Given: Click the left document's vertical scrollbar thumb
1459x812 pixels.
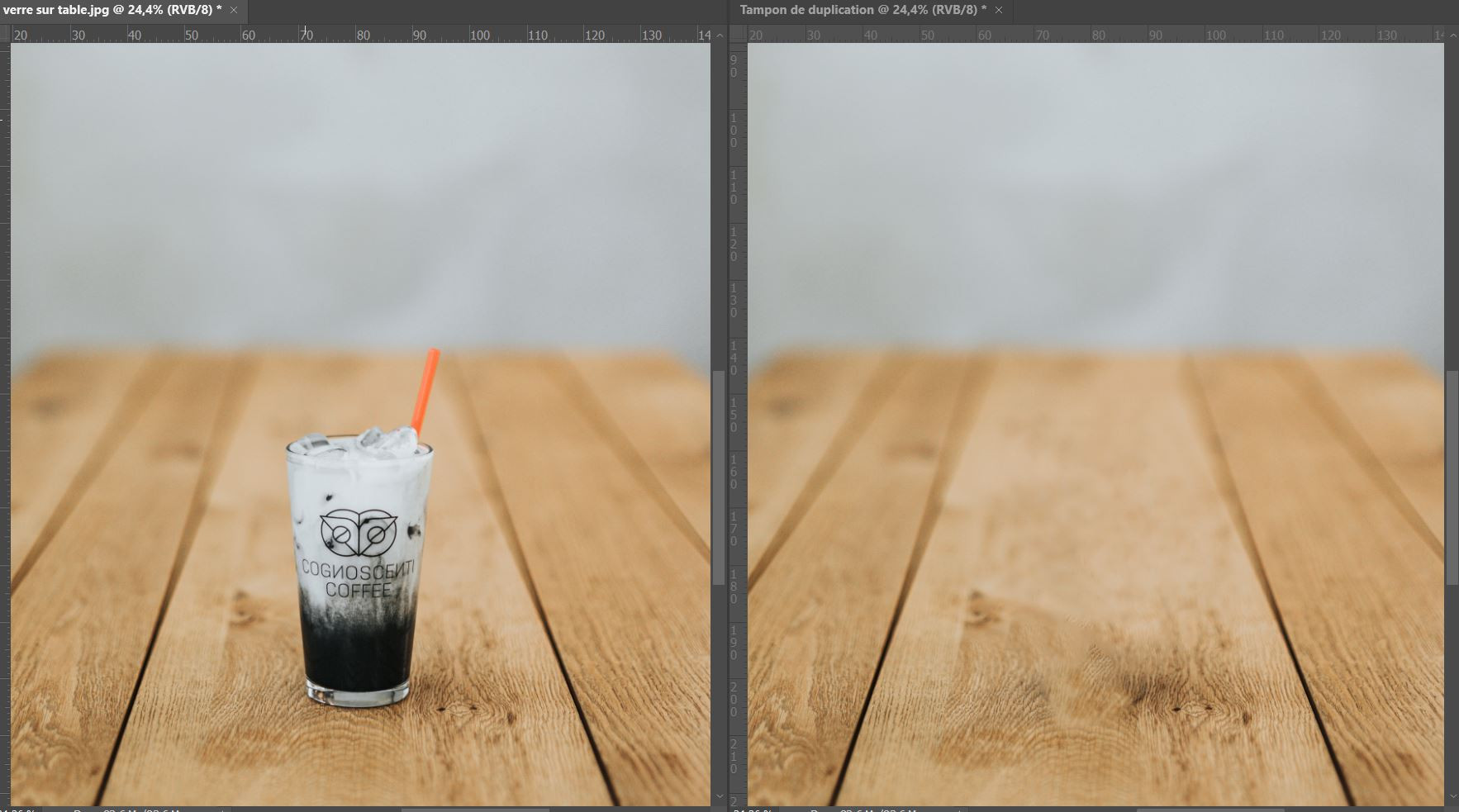Looking at the screenshot, I should point(719,477).
